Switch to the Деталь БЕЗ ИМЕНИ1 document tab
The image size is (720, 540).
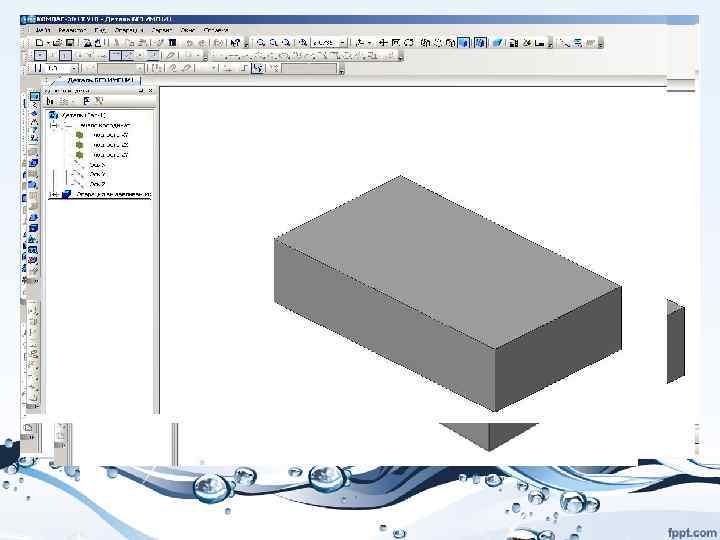pos(100,80)
